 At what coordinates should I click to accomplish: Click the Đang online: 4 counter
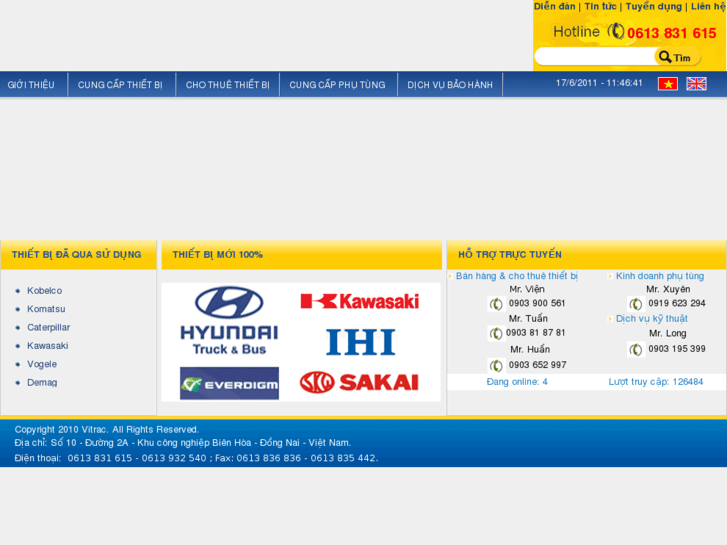coord(517,382)
